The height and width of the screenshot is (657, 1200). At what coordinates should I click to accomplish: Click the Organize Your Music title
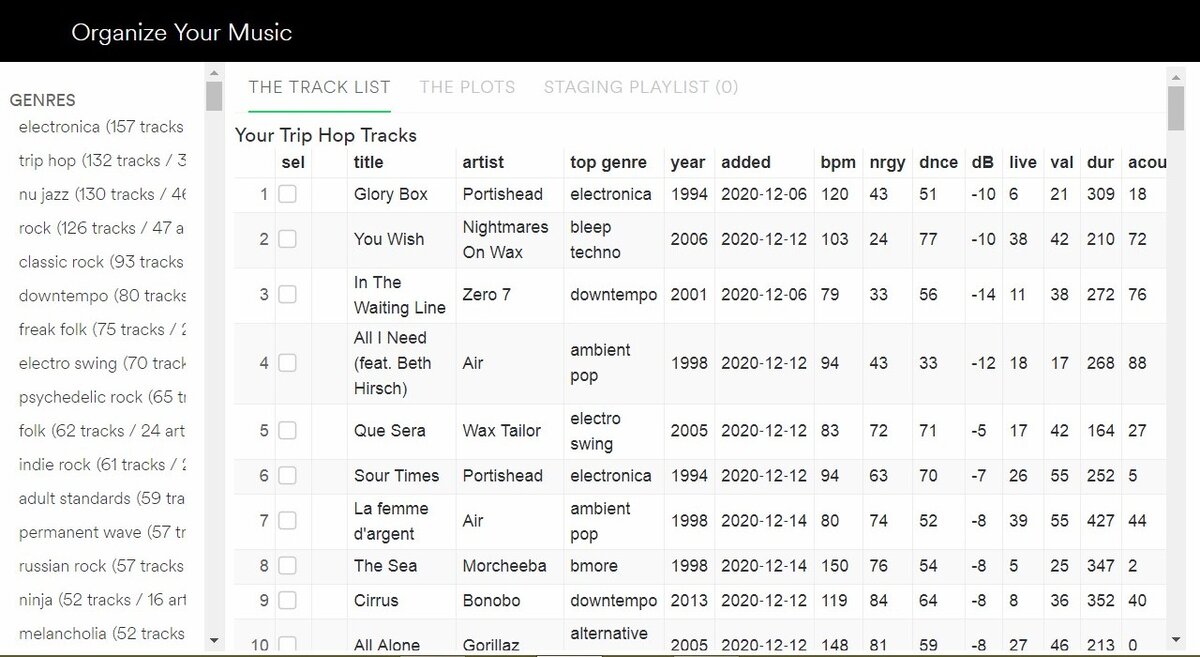(x=182, y=32)
